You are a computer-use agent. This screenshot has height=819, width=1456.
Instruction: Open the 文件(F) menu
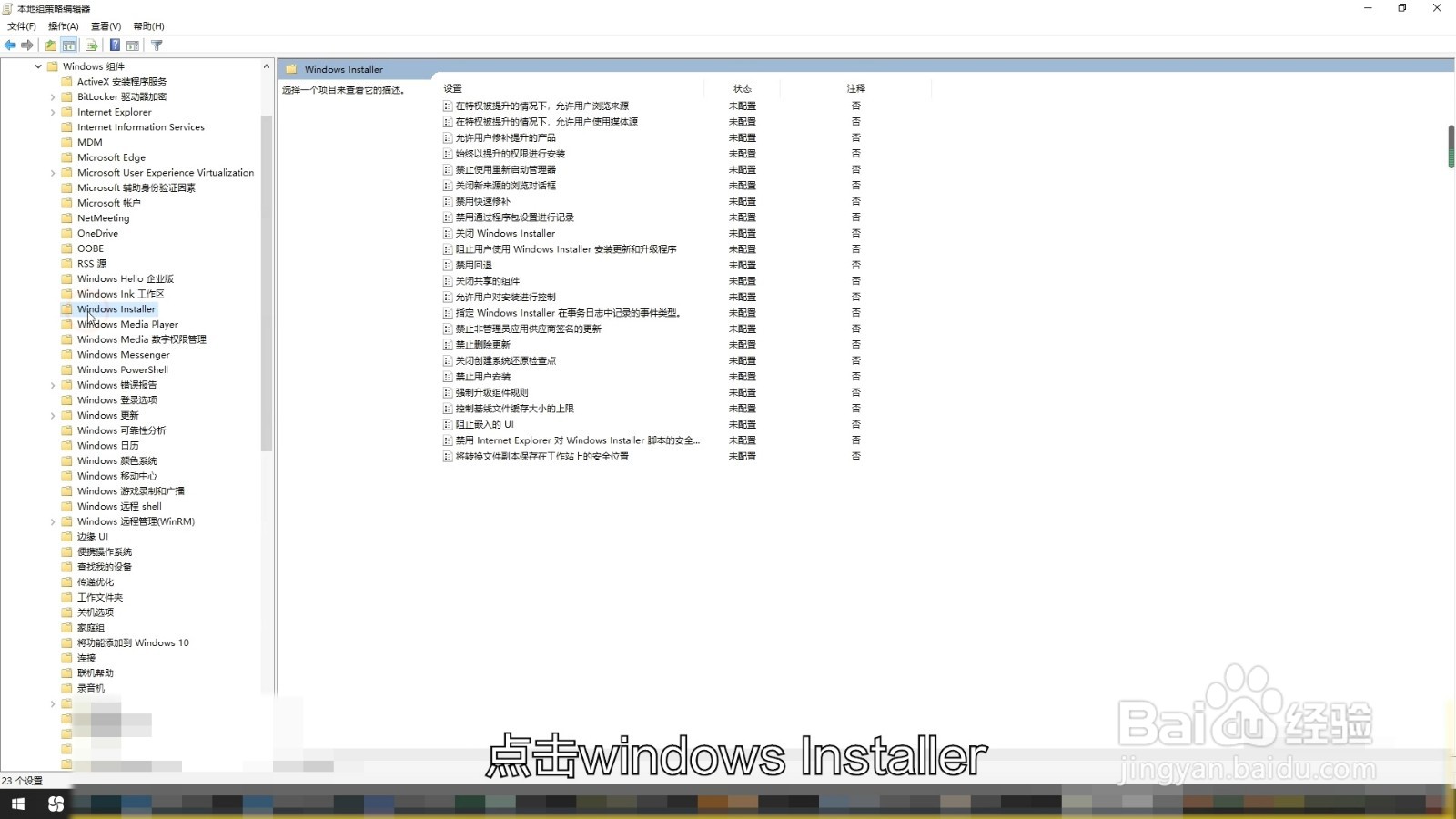pyautogui.click(x=22, y=26)
